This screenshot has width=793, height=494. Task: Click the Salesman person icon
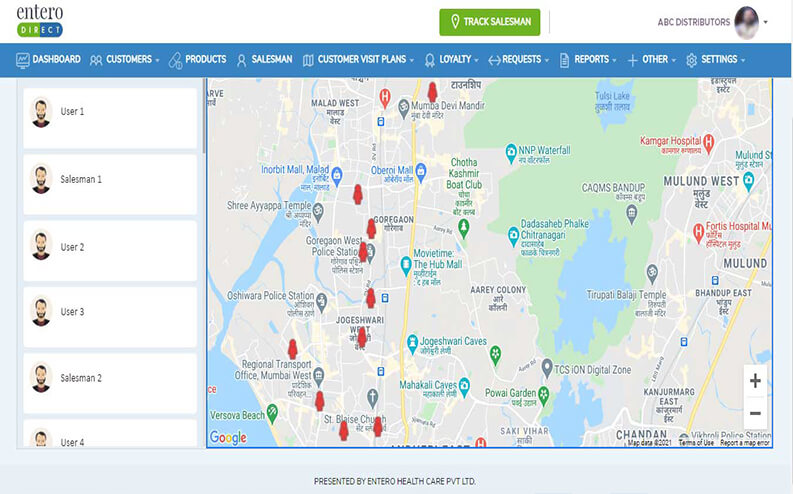click(x=241, y=60)
